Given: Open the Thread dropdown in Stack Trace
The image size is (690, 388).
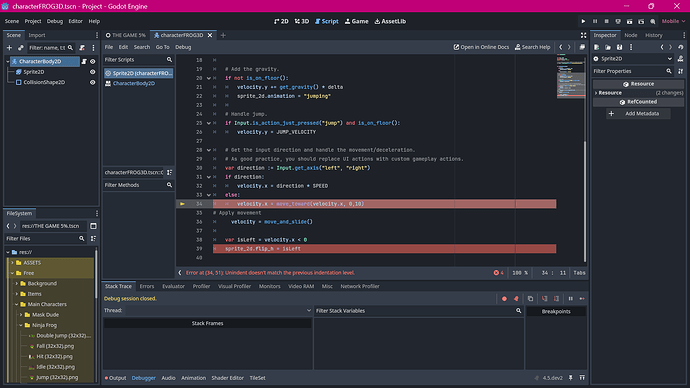Looking at the screenshot, I should 218,311.
